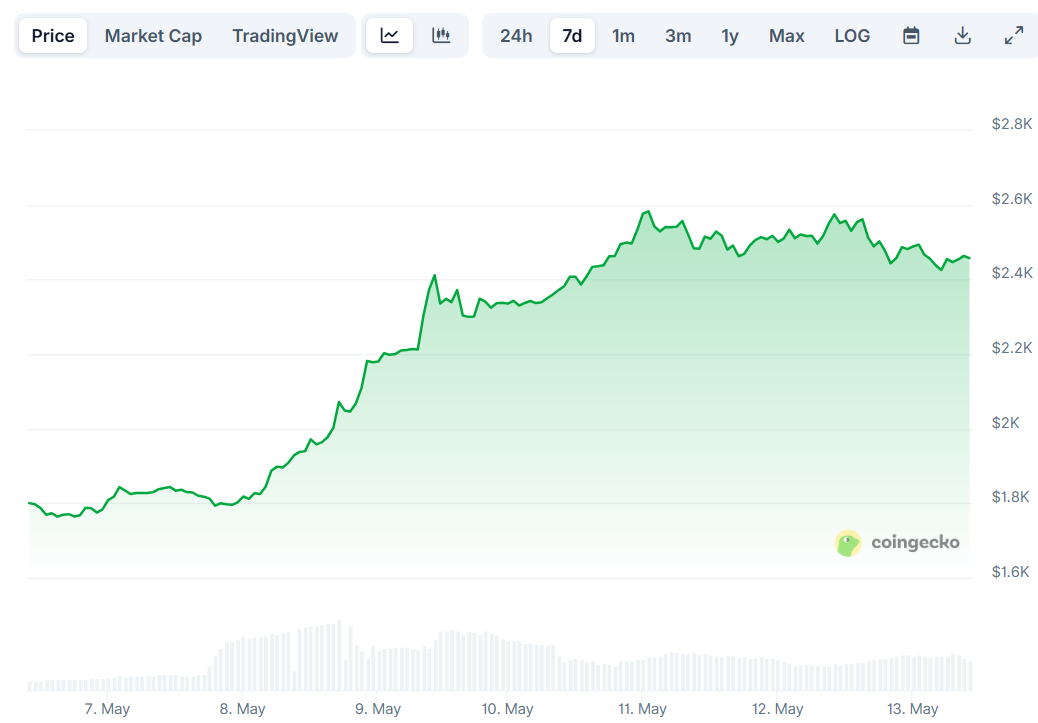Open the calendar date range picker icon
Image resolution: width=1038 pixels, height=723 pixels.
(911, 35)
